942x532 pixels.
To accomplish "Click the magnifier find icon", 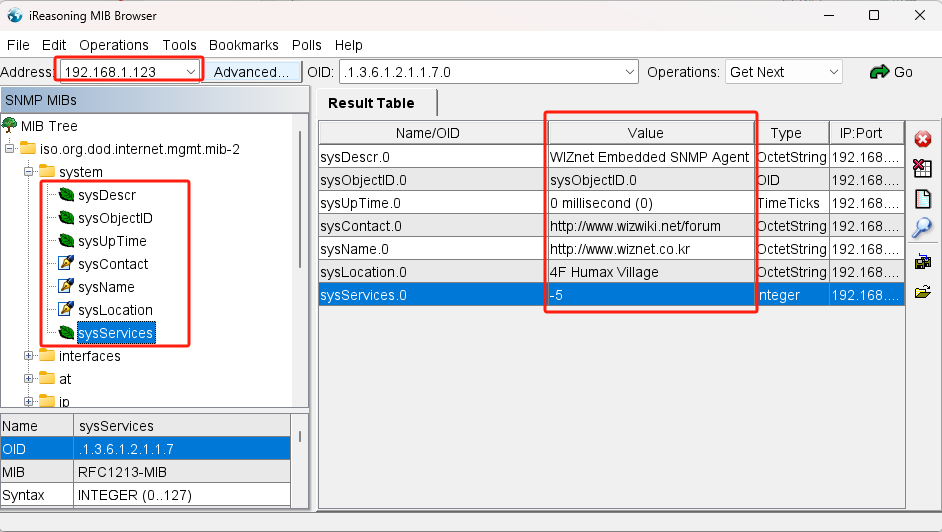I will tap(923, 228).
